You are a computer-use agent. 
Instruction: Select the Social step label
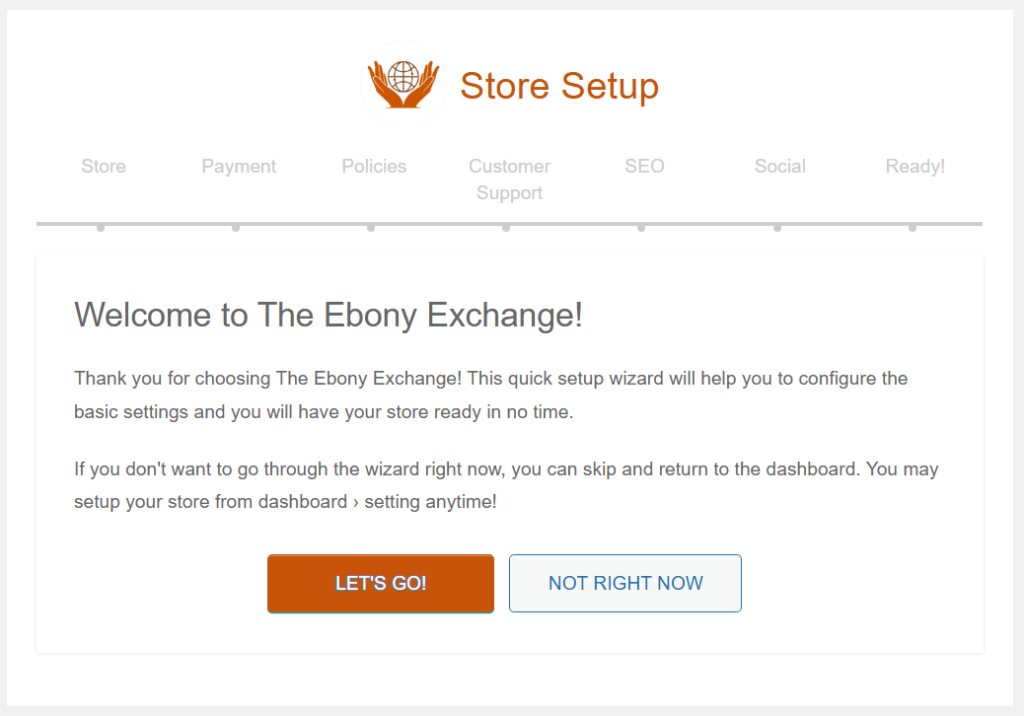coord(780,166)
